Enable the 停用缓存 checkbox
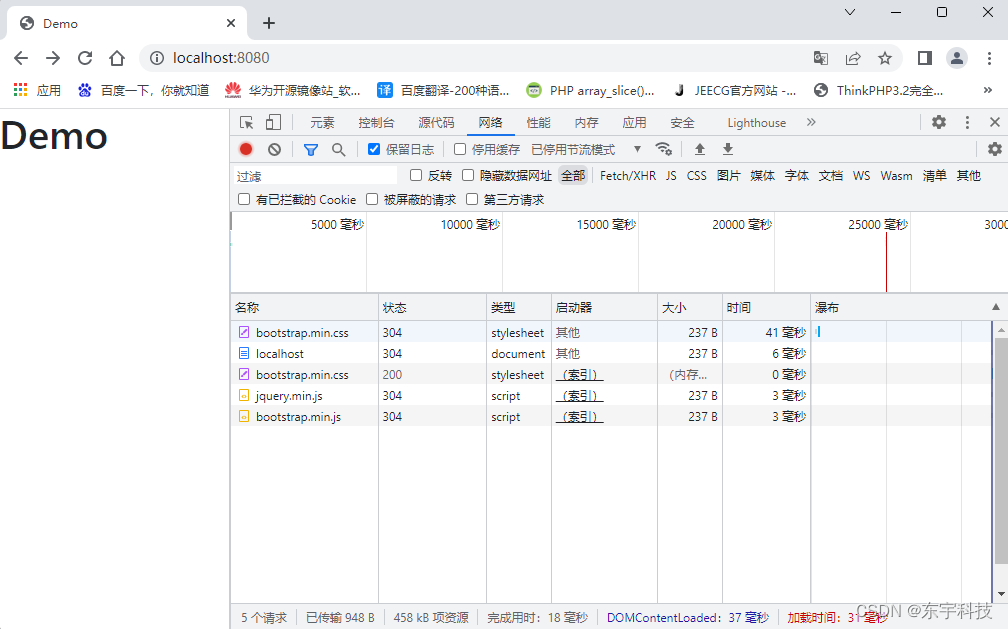The image size is (1008, 629). (x=459, y=149)
